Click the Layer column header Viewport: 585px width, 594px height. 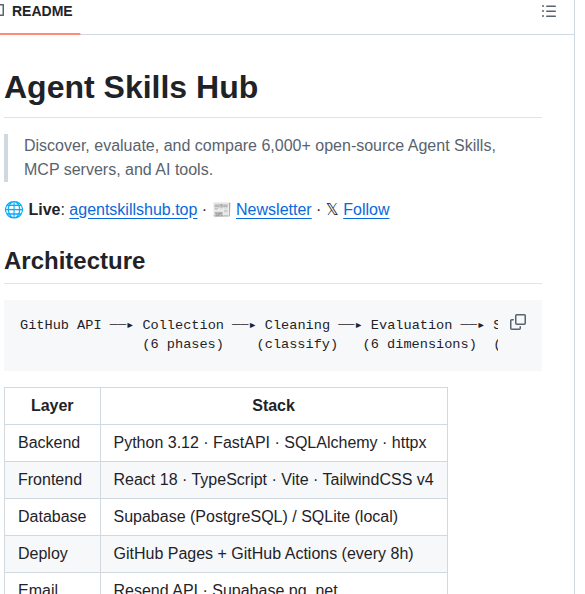[52, 406]
